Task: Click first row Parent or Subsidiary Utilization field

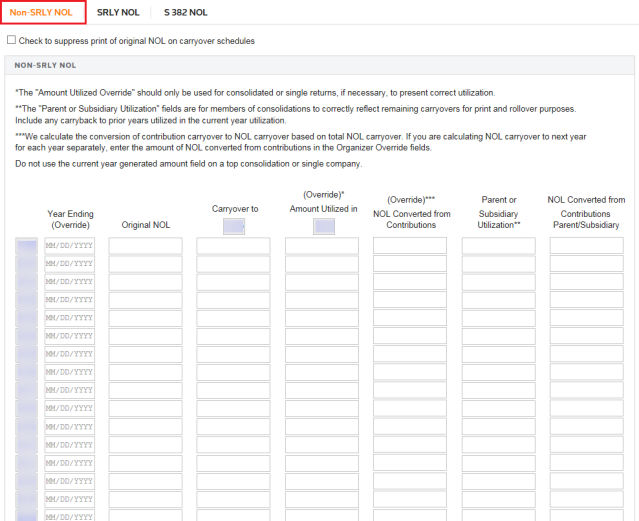Action: 498,246
